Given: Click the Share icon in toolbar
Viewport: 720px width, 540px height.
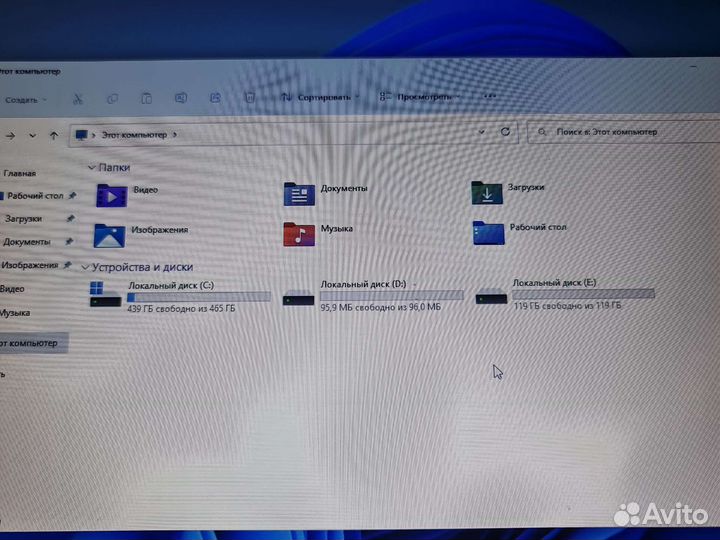Looking at the screenshot, I should (215, 97).
